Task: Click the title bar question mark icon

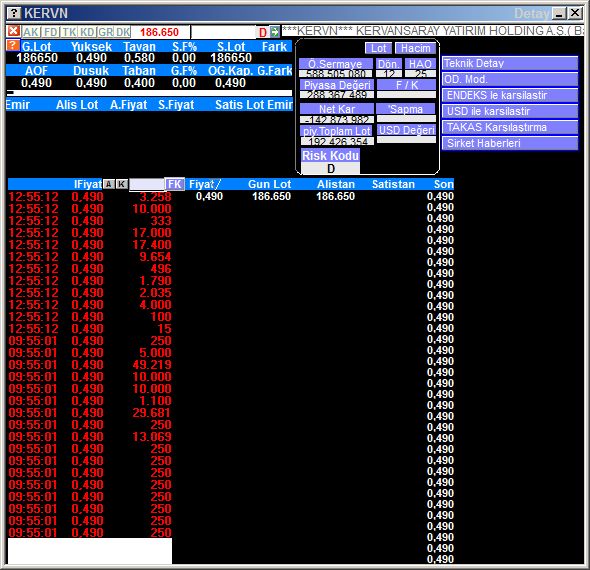Action: tap(14, 14)
